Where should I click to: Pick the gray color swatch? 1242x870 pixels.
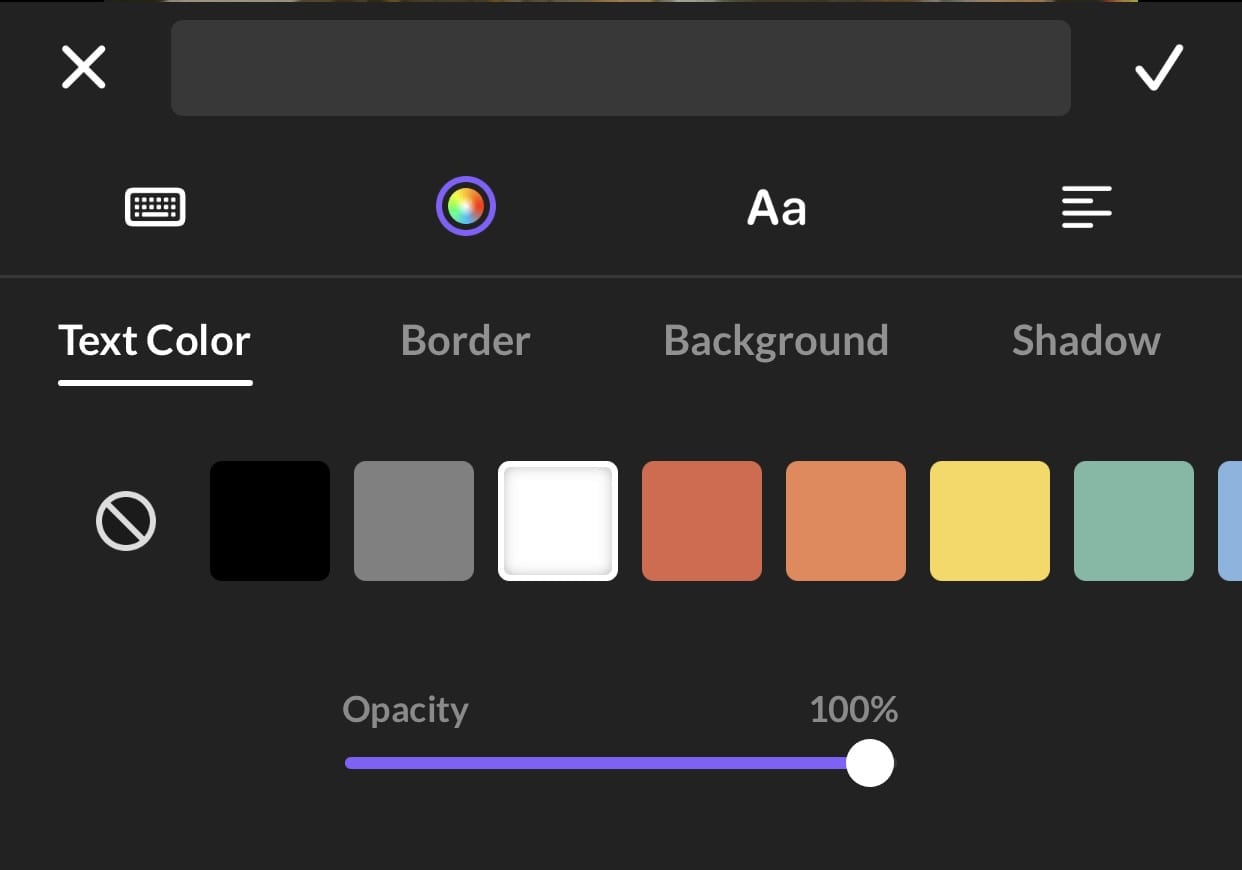(414, 521)
